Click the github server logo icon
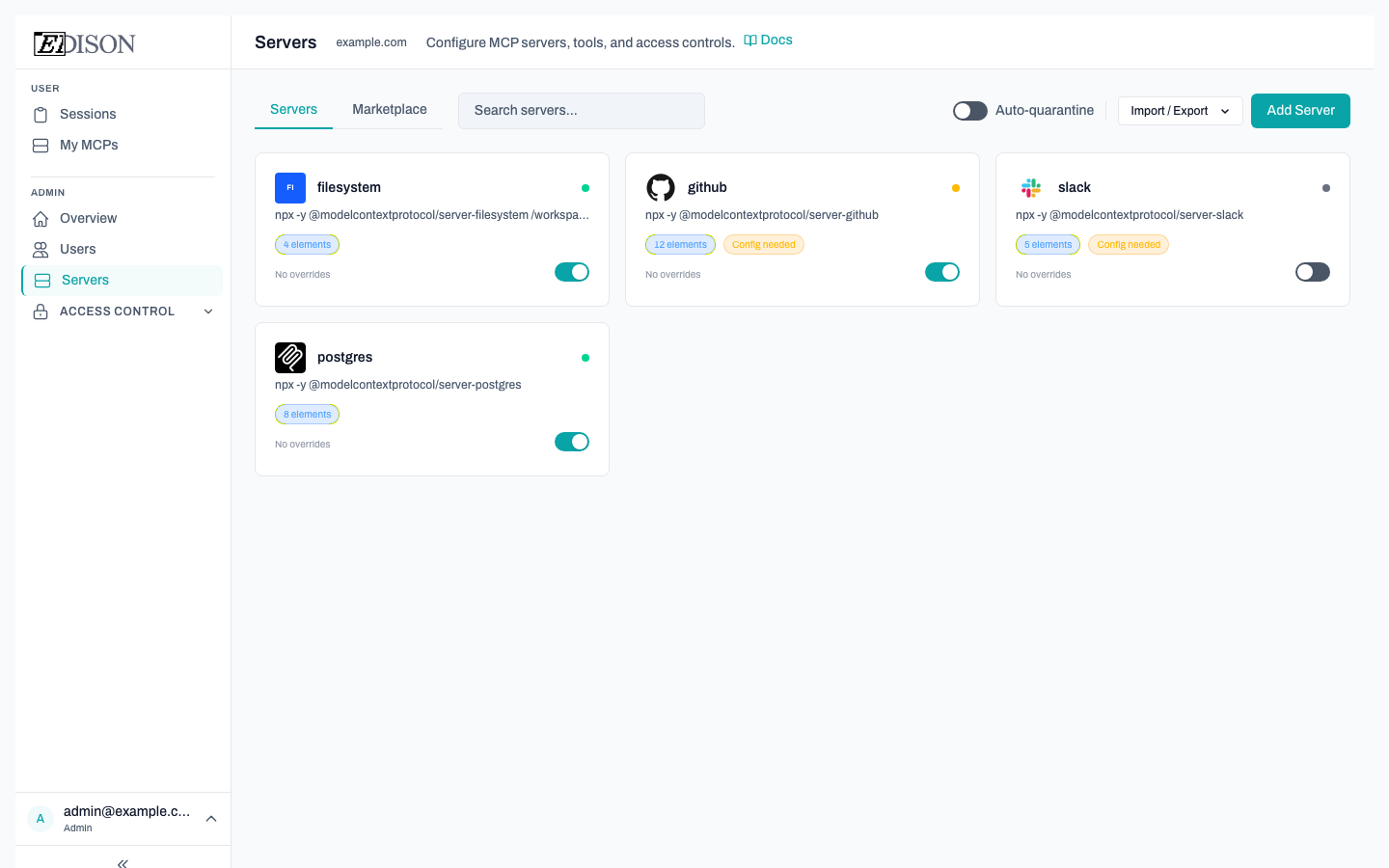The height and width of the screenshot is (868, 1389). [661, 187]
